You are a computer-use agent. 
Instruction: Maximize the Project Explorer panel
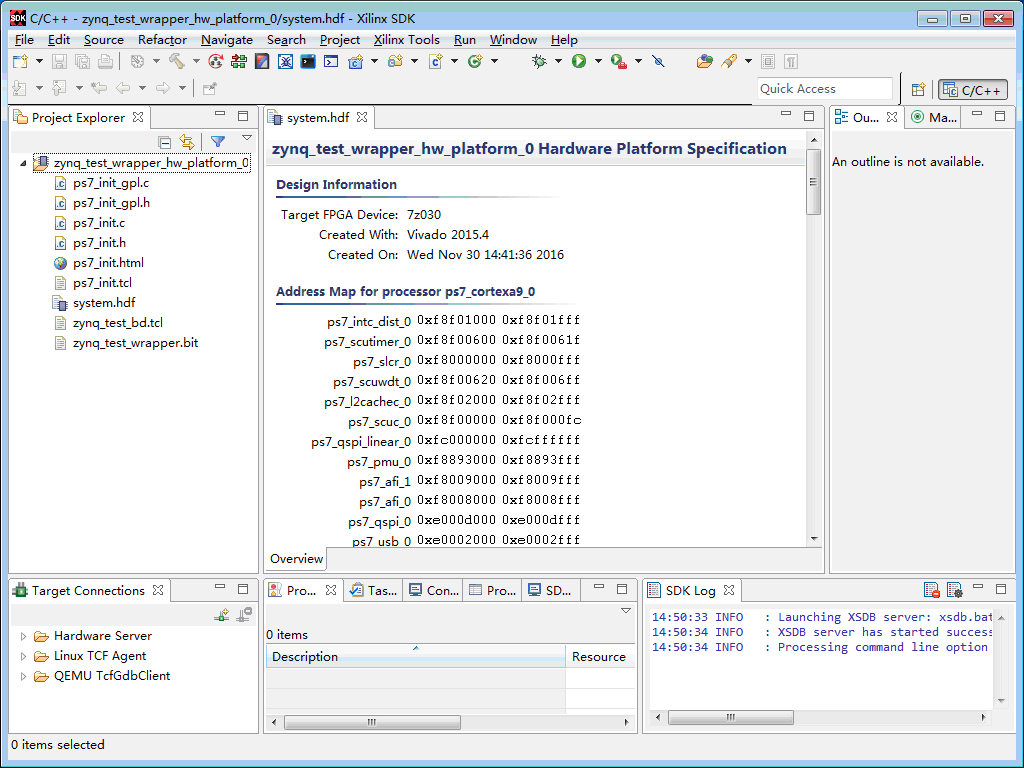pos(243,116)
